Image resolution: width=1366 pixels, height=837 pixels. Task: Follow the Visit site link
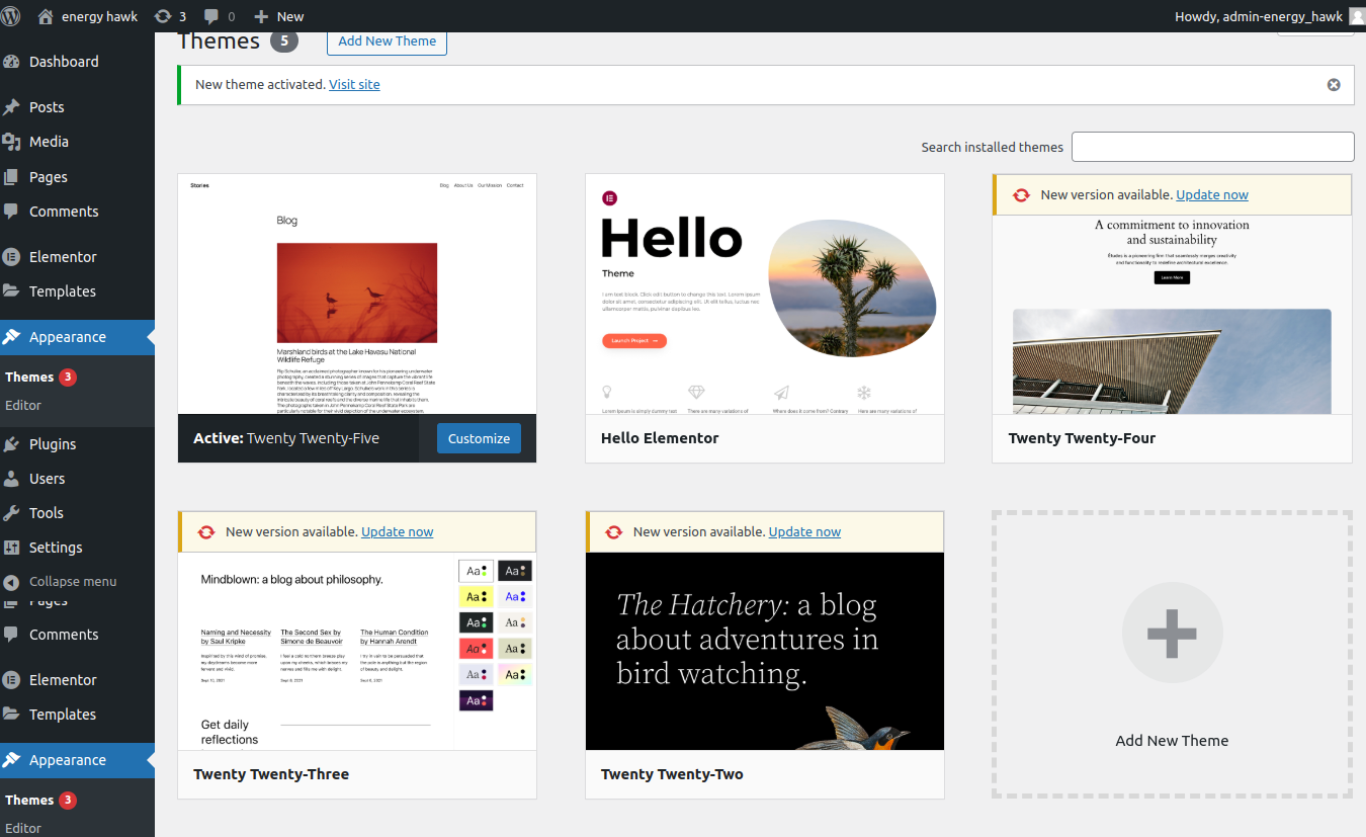[354, 84]
